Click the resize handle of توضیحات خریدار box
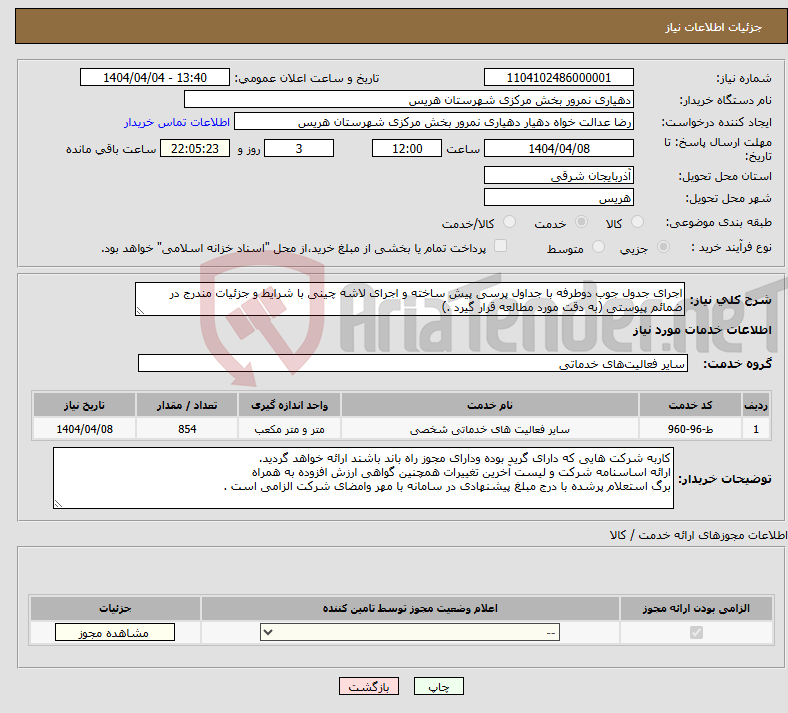This screenshot has height=713, width=788. 58,503
